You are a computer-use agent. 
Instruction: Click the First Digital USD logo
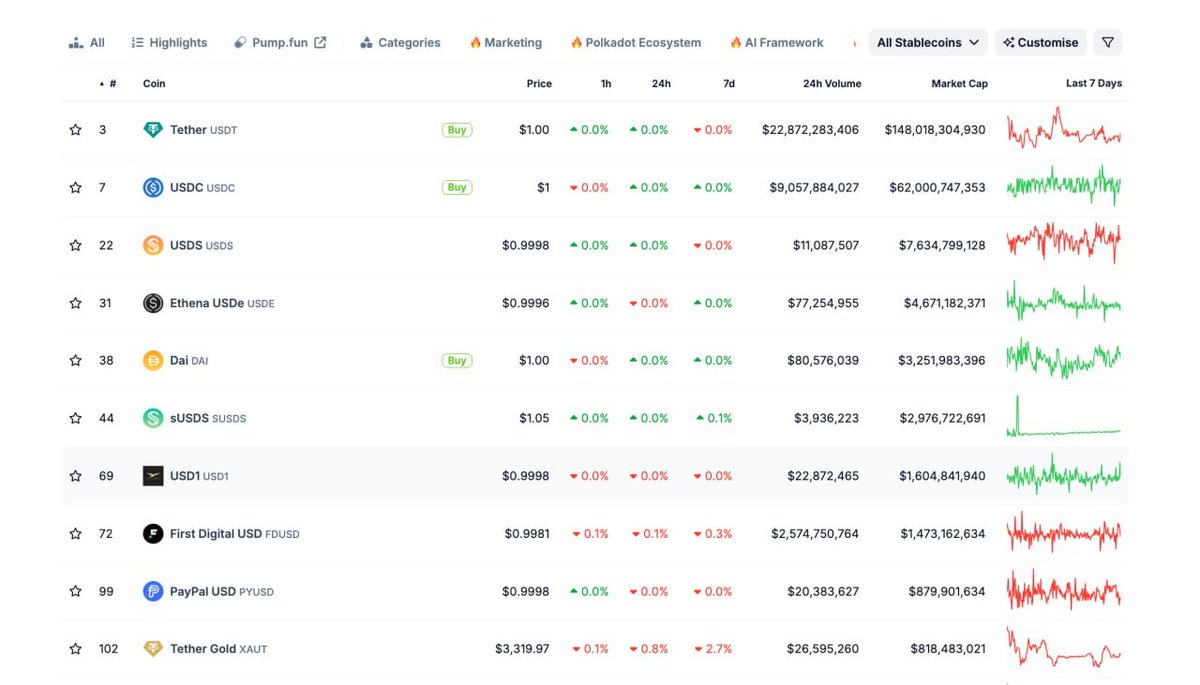pos(153,534)
